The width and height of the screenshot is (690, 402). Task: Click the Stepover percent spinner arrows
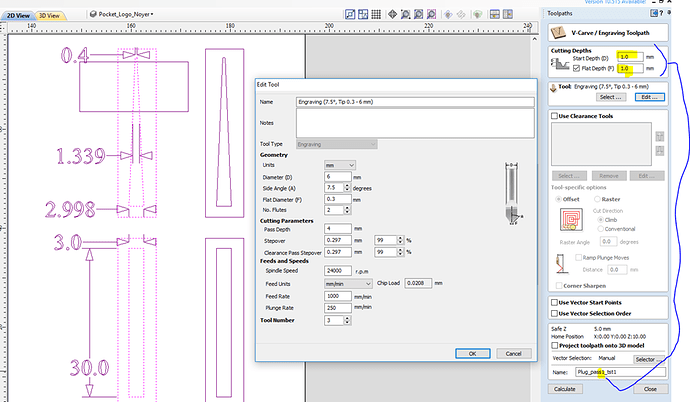click(400, 240)
